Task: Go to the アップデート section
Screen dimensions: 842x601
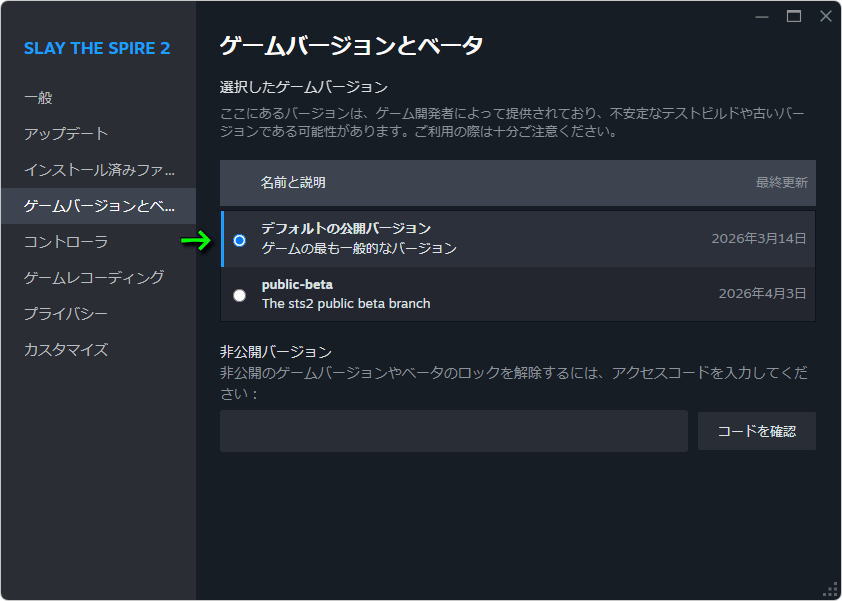Action: click(66, 134)
